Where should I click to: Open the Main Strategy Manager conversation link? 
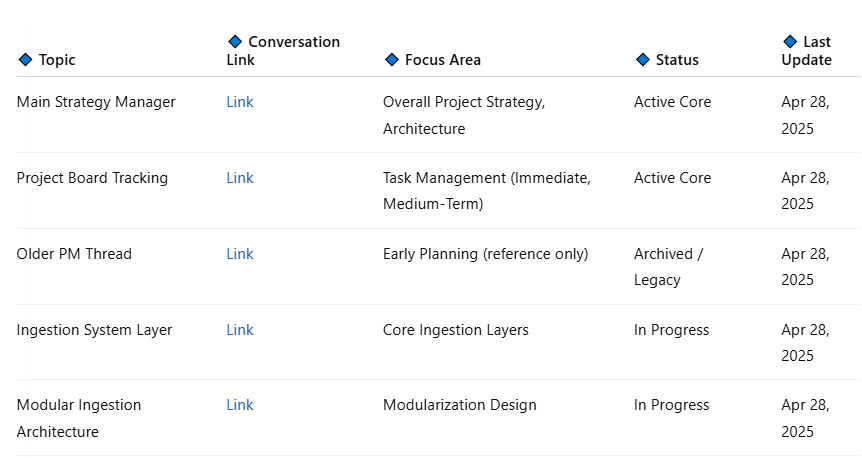click(240, 102)
